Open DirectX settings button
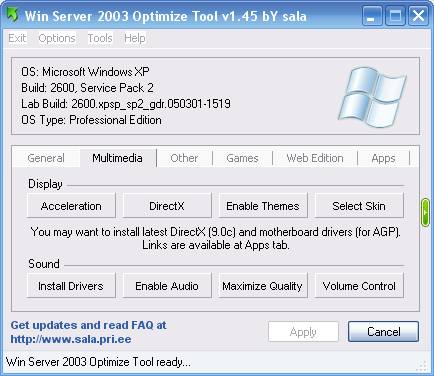The width and height of the screenshot is (434, 376). pos(167,206)
